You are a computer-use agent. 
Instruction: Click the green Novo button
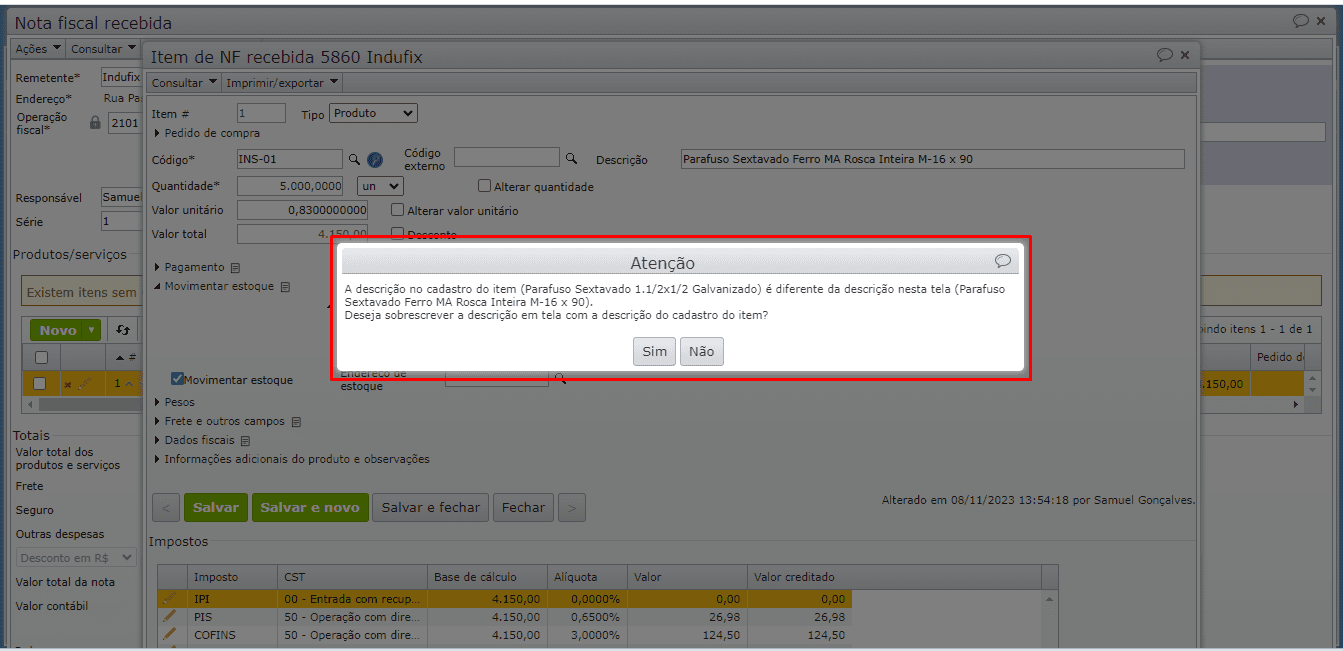pyautogui.click(x=58, y=330)
